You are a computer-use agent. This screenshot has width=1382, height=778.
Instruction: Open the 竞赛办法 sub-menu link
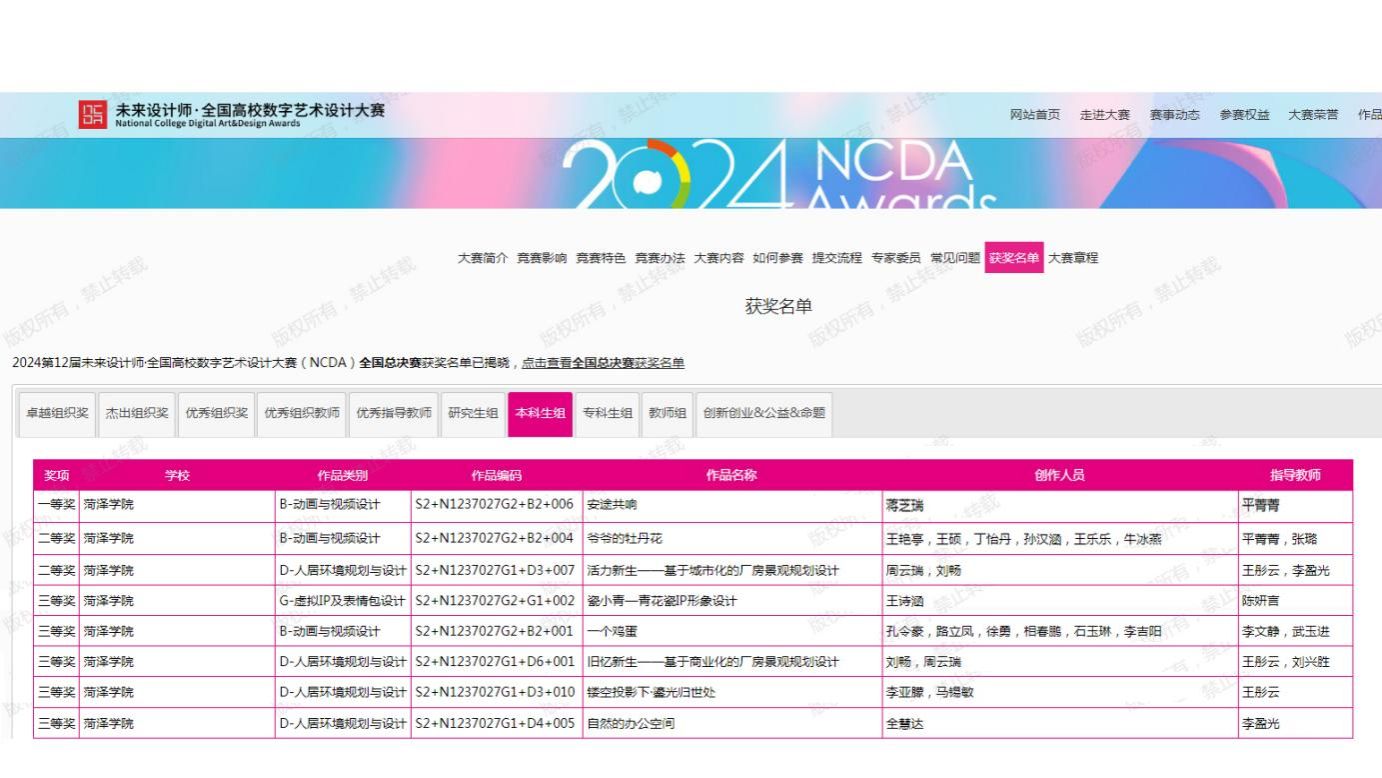coord(660,258)
